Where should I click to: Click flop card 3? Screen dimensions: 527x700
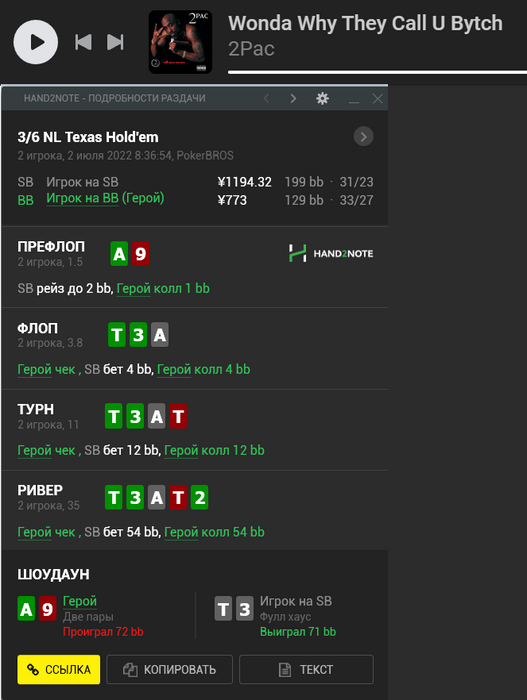click(138, 335)
